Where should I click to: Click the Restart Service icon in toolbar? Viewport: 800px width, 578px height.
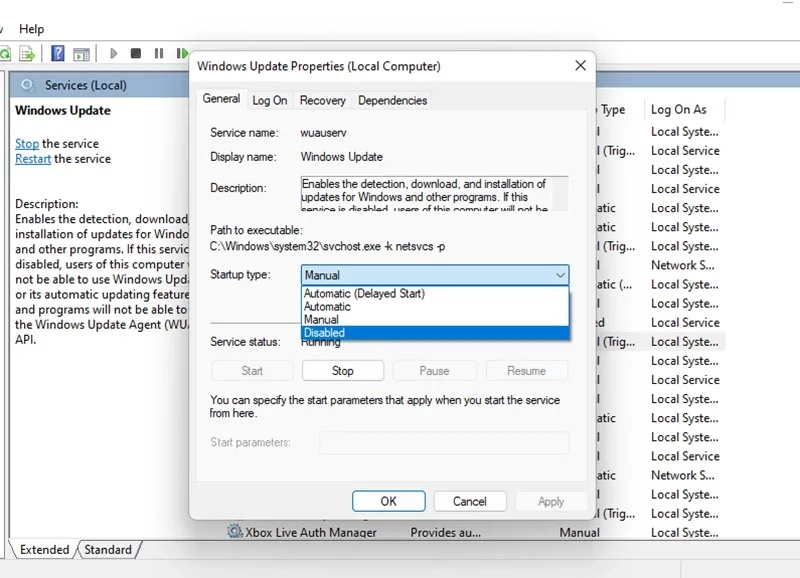[182, 53]
